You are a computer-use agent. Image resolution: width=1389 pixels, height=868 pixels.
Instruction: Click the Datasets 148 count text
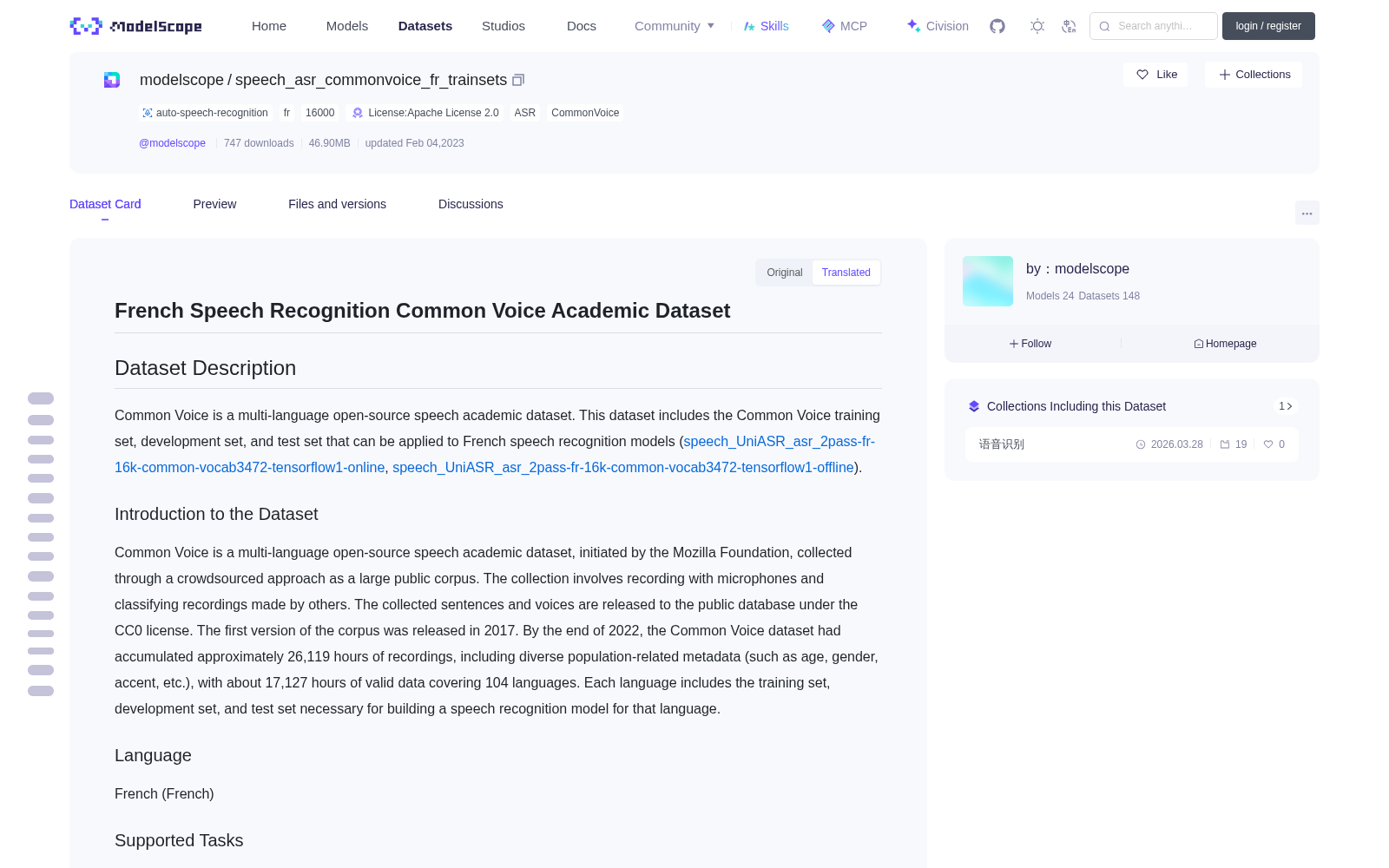(1109, 296)
